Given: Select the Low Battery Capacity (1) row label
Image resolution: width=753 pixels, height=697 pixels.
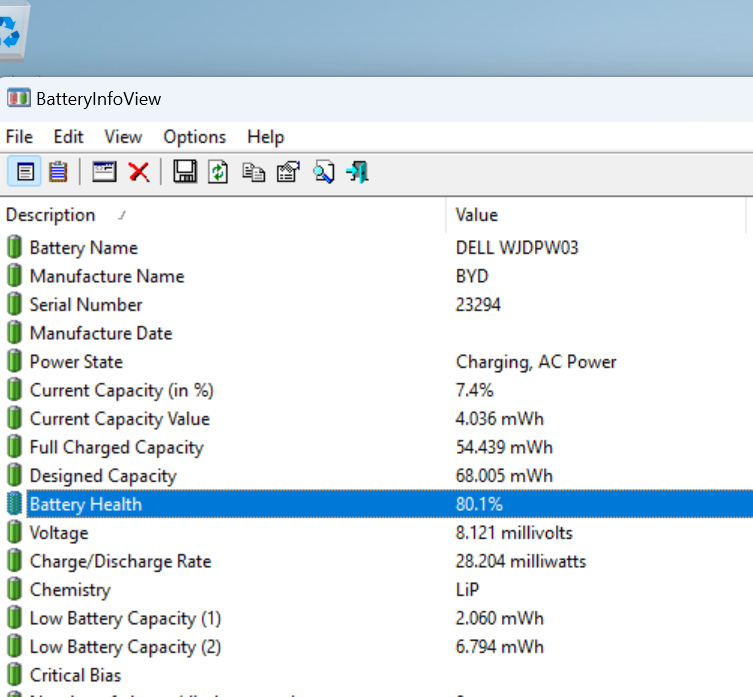Looking at the screenshot, I should (x=125, y=619).
